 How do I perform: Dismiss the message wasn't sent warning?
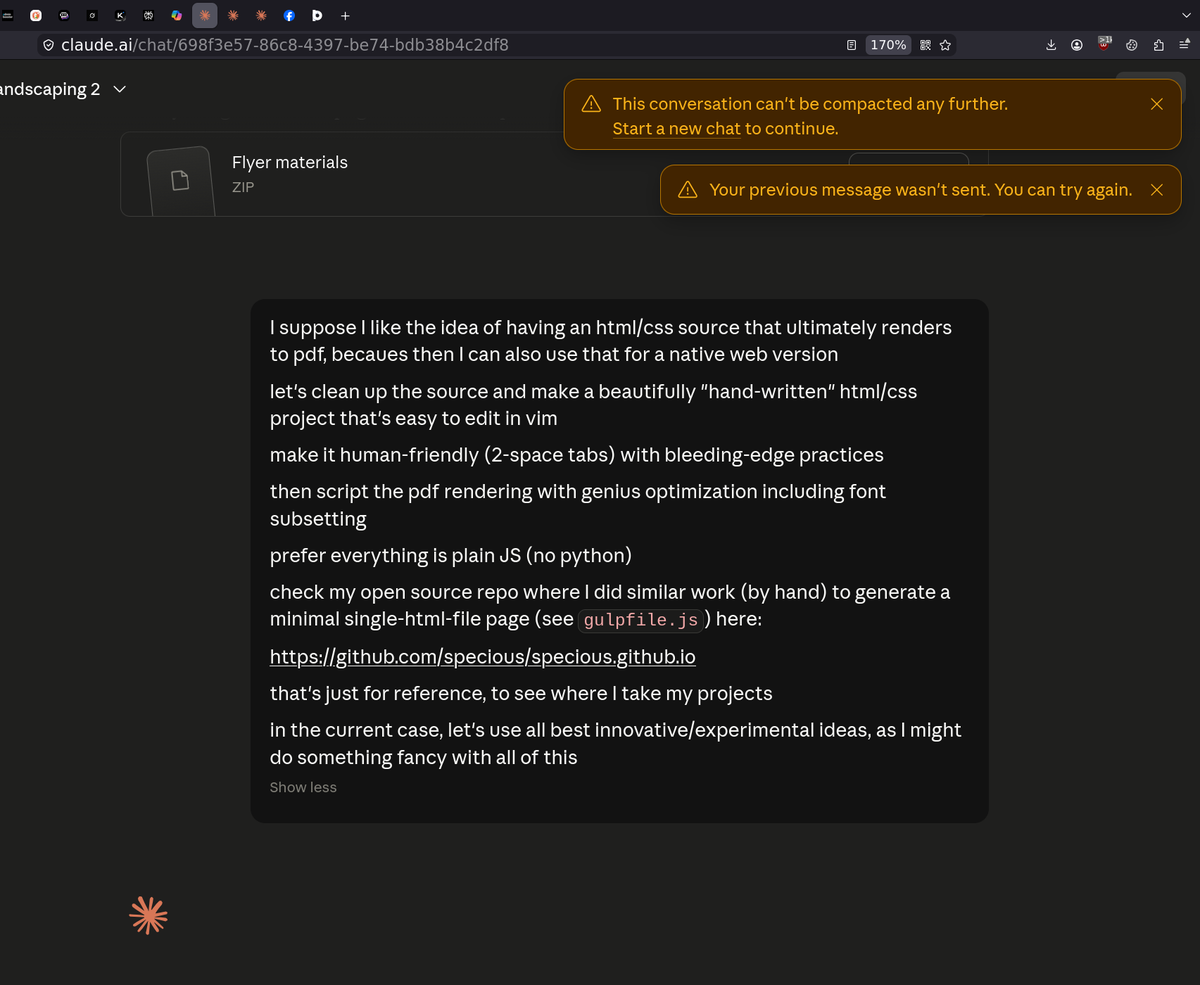pyautogui.click(x=1157, y=190)
